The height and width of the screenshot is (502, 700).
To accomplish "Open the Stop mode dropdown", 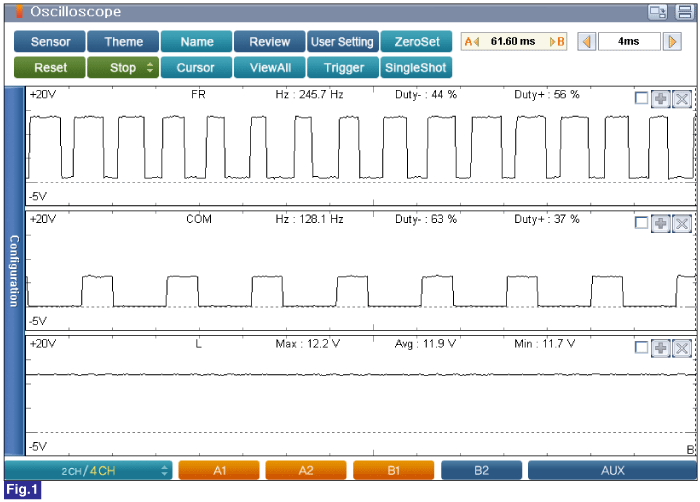I will [123, 67].
